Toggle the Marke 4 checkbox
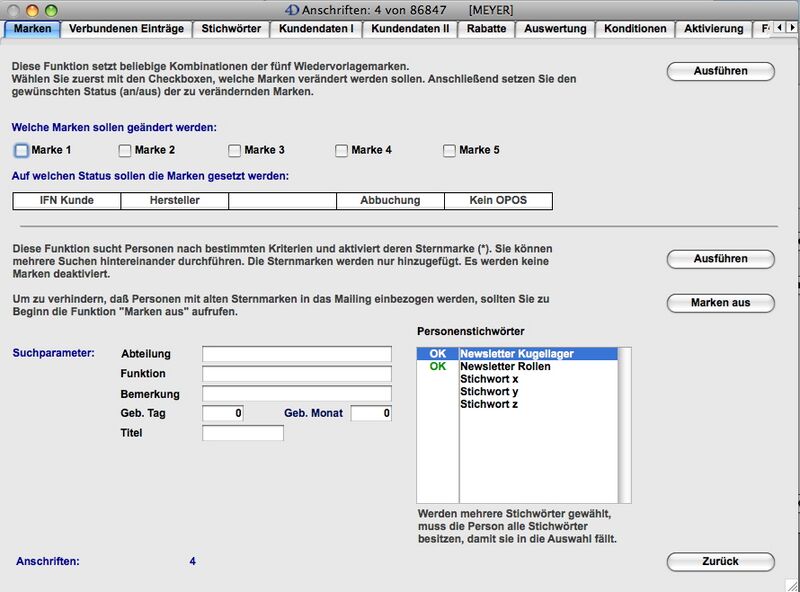This screenshot has height=592, width=800. coord(341,151)
